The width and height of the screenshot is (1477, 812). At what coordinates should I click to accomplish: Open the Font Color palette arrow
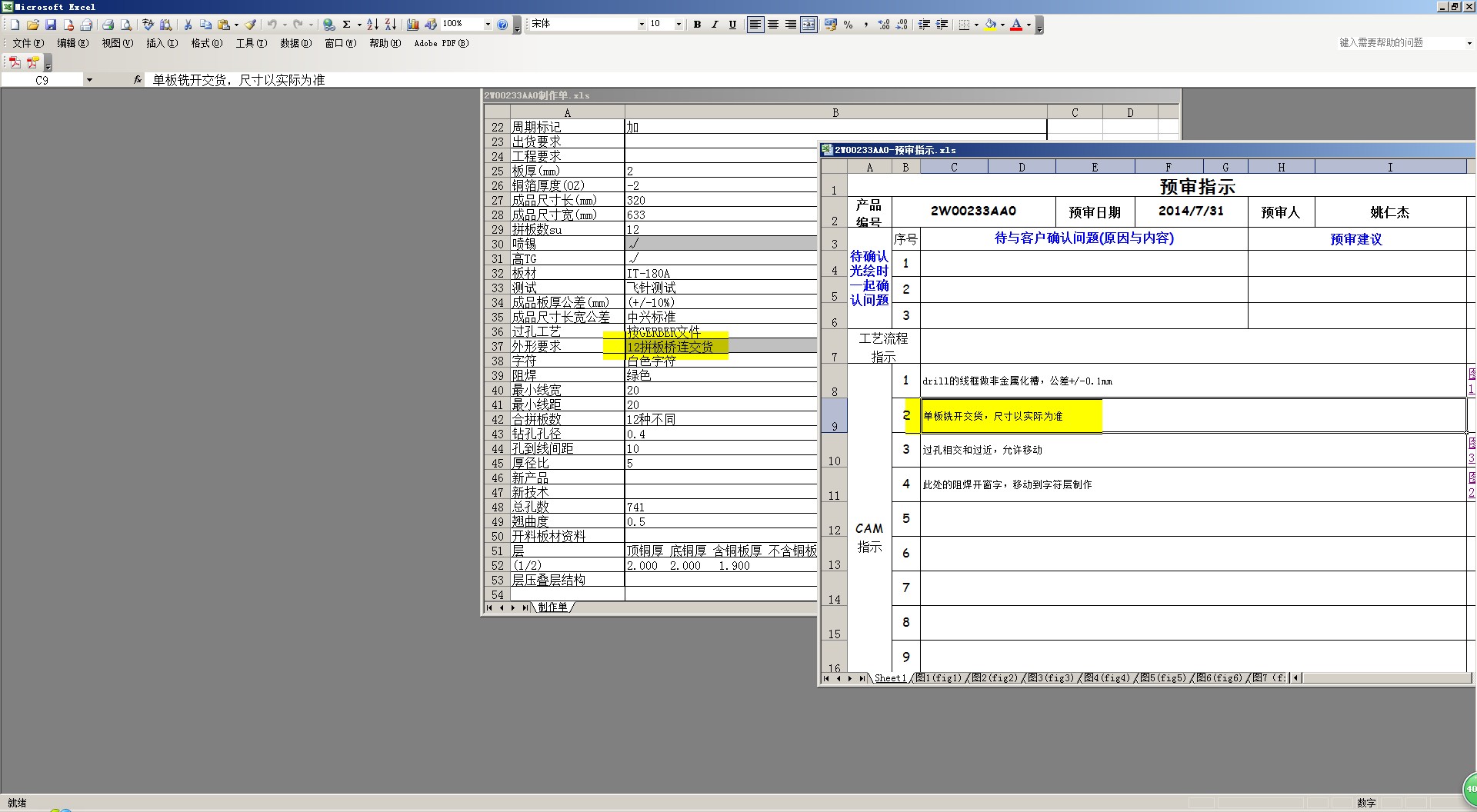tap(1029, 25)
